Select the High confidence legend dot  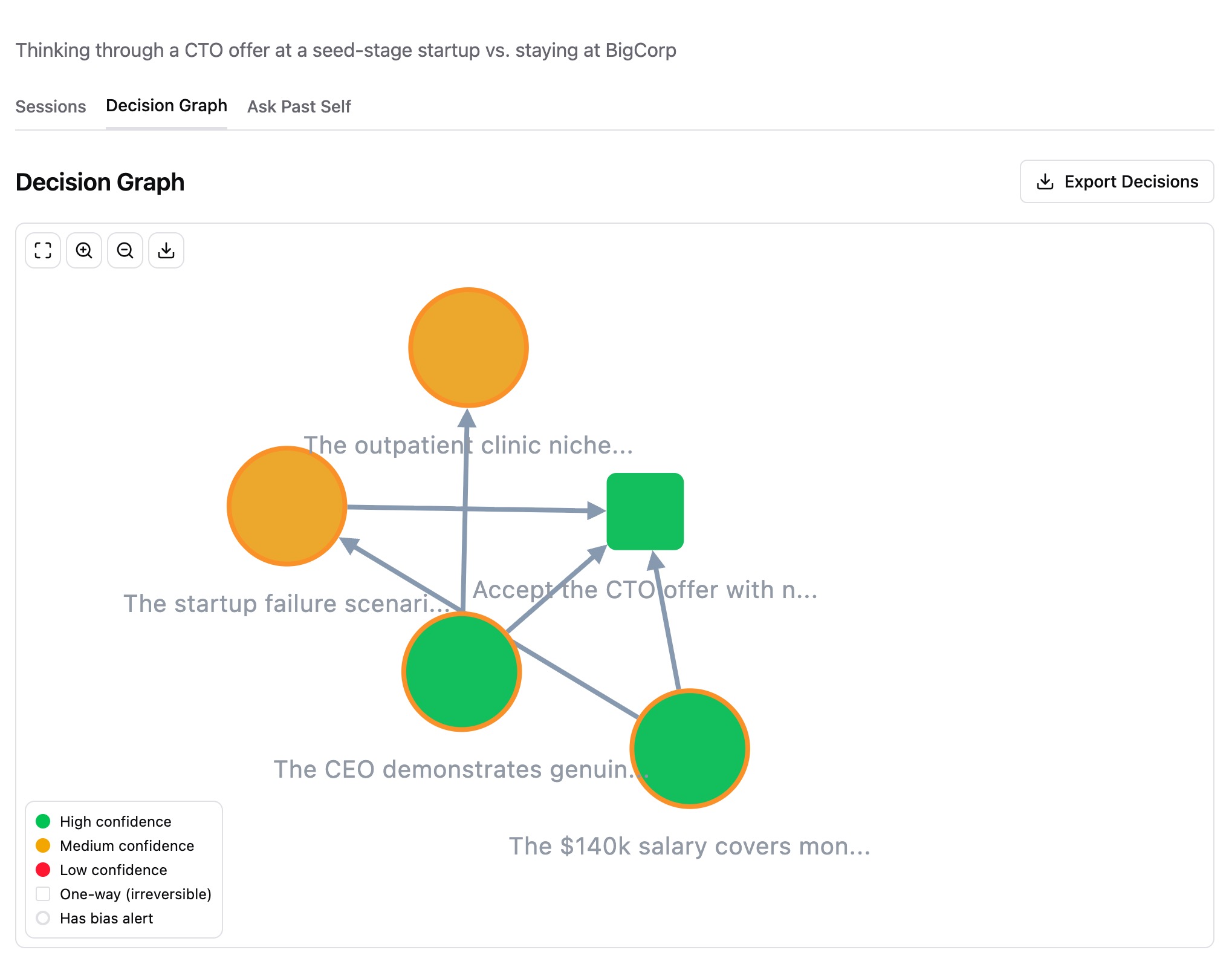(x=43, y=821)
